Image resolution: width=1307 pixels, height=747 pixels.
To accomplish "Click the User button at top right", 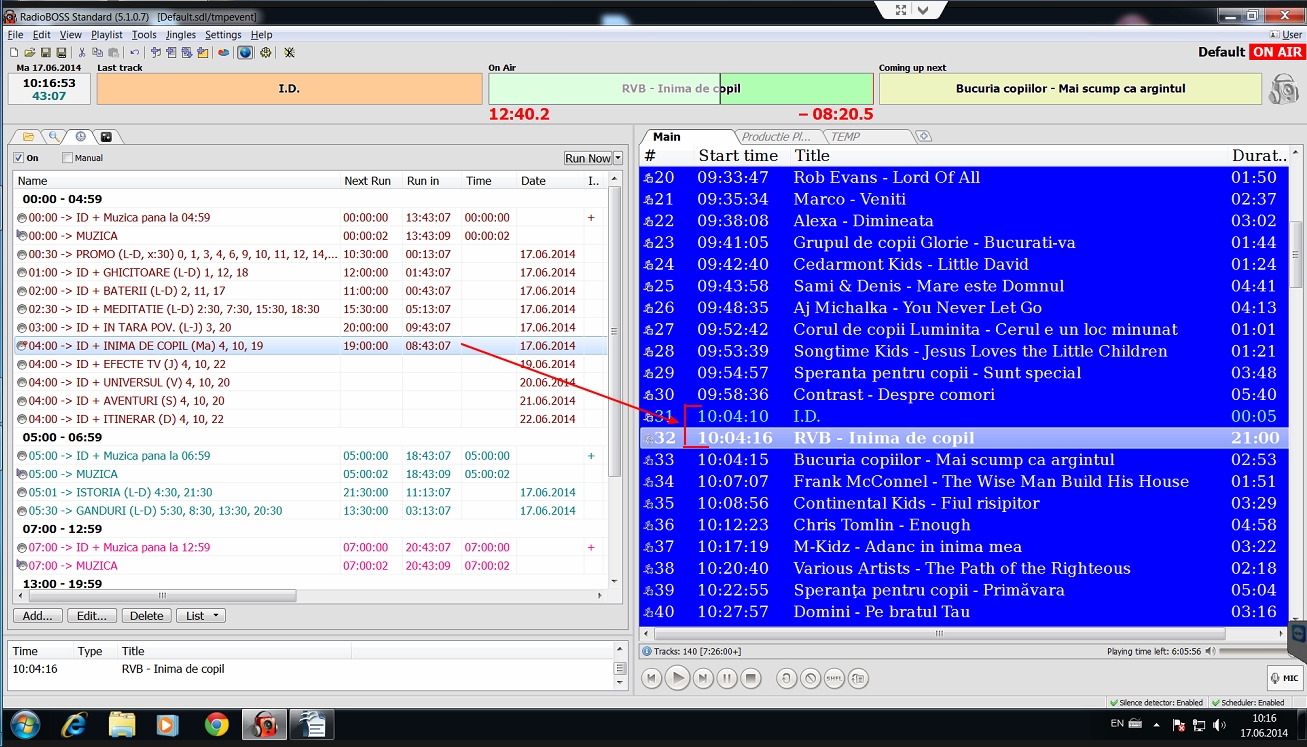I will pos(1286,35).
